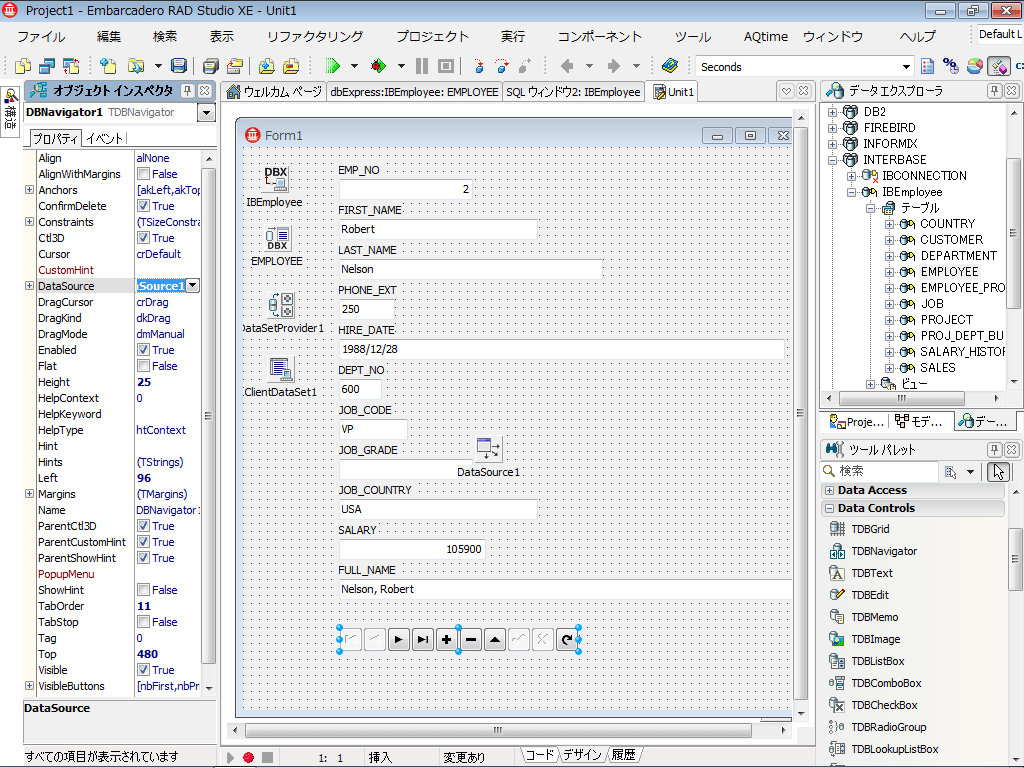Open the AQtime menu
1024x768 pixels.
point(765,37)
